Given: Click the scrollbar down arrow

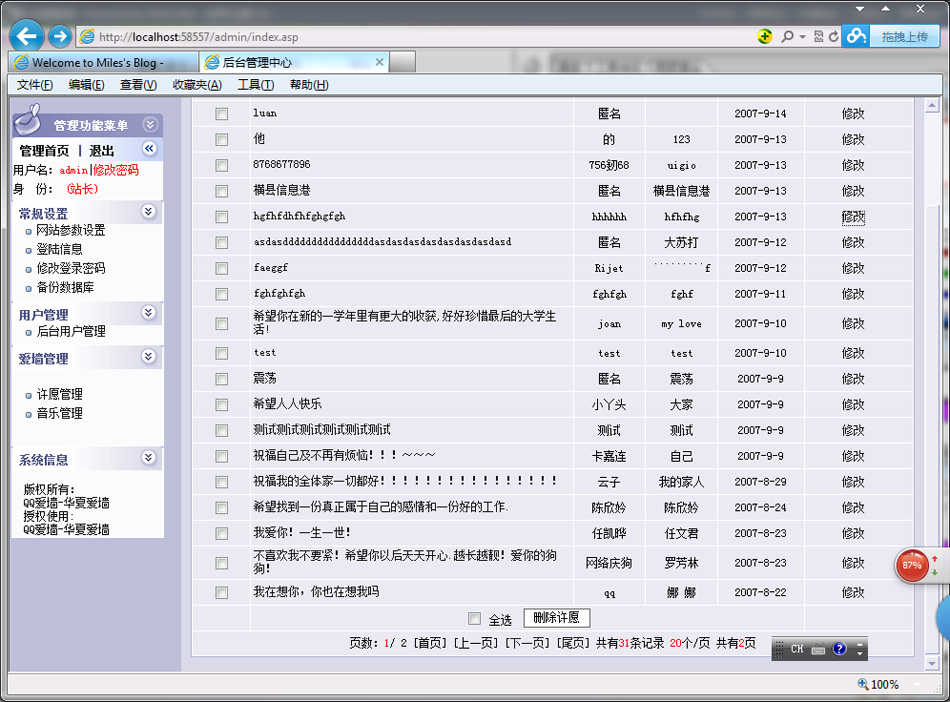Looking at the screenshot, I should tap(932, 664).
